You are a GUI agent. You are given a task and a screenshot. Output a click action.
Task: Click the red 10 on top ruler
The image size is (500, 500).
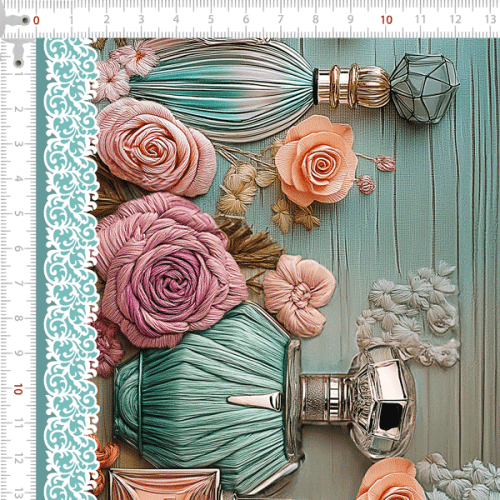[386, 20]
